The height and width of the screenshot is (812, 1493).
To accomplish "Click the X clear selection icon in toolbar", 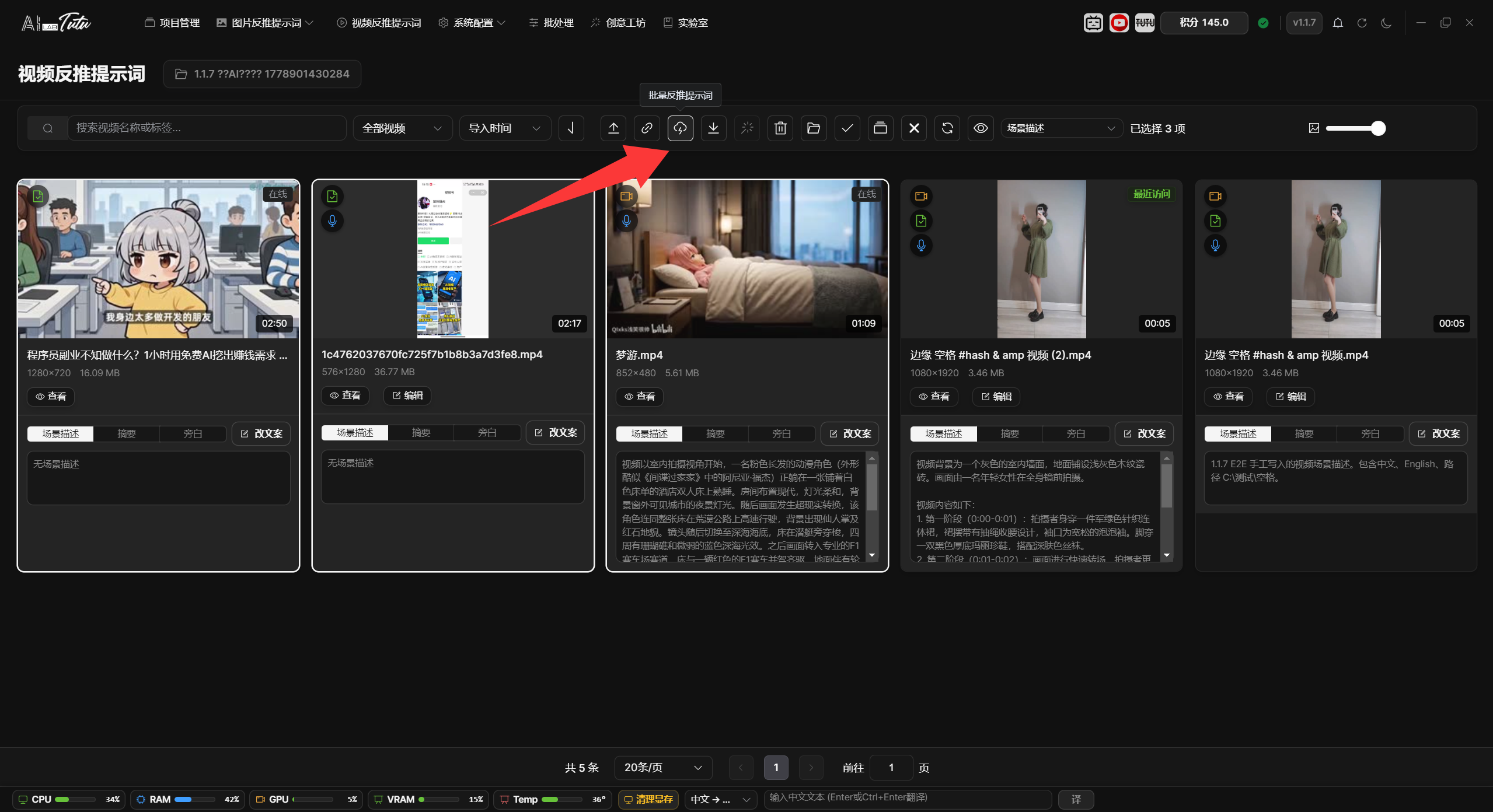I will (x=914, y=128).
